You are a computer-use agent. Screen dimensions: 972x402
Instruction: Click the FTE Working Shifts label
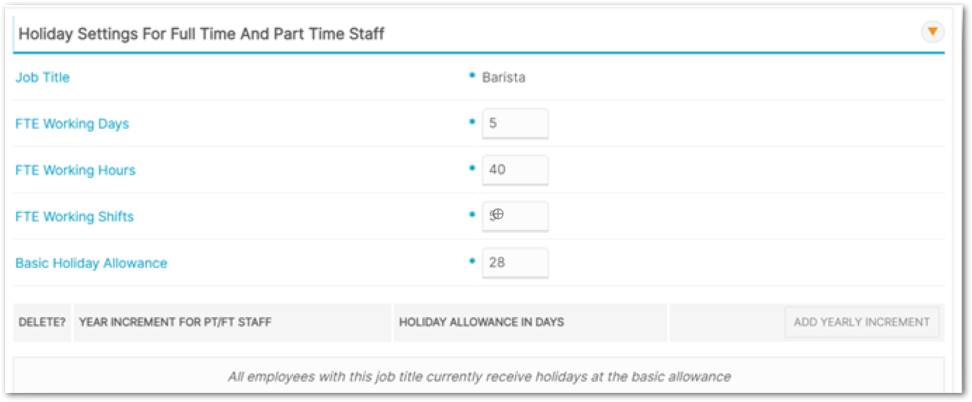tap(74, 216)
